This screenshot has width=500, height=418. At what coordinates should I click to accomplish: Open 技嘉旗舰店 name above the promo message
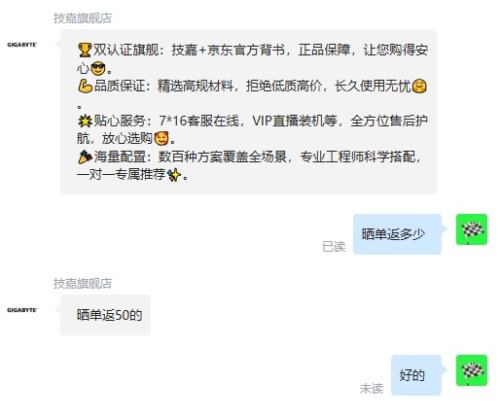(x=83, y=18)
